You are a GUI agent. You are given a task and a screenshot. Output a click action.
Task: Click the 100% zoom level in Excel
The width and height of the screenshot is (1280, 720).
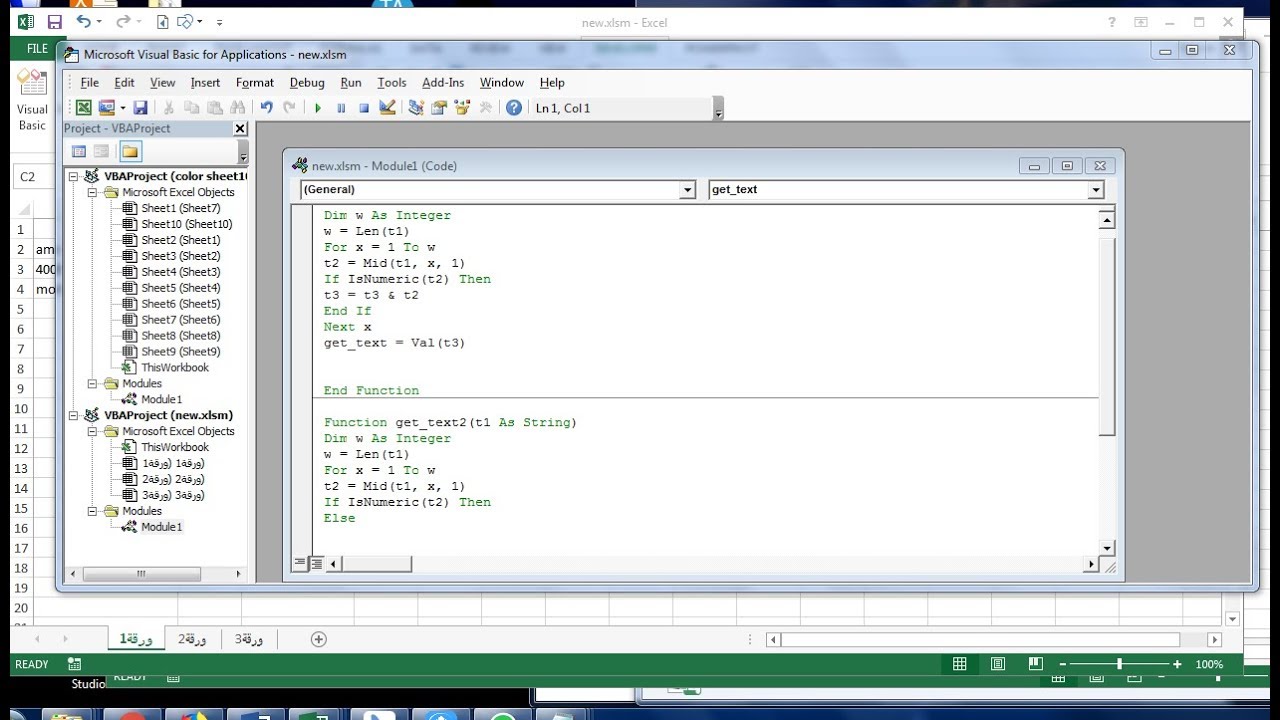pos(1209,664)
